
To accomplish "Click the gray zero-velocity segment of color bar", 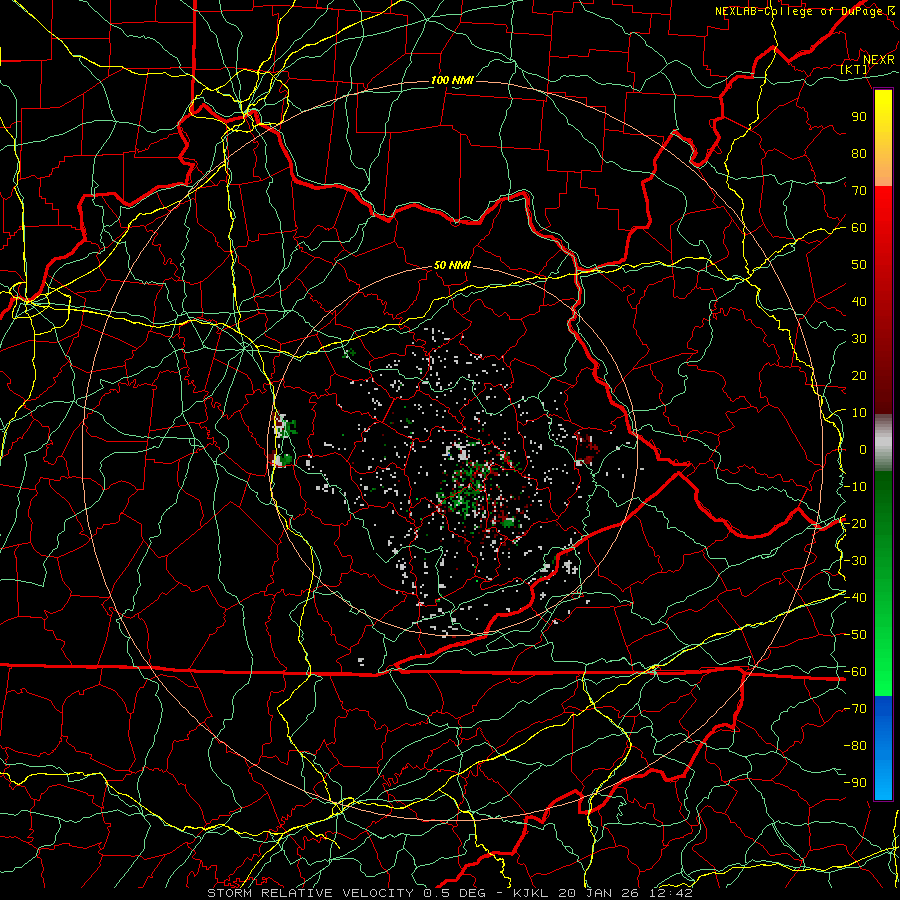I will click(x=883, y=442).
